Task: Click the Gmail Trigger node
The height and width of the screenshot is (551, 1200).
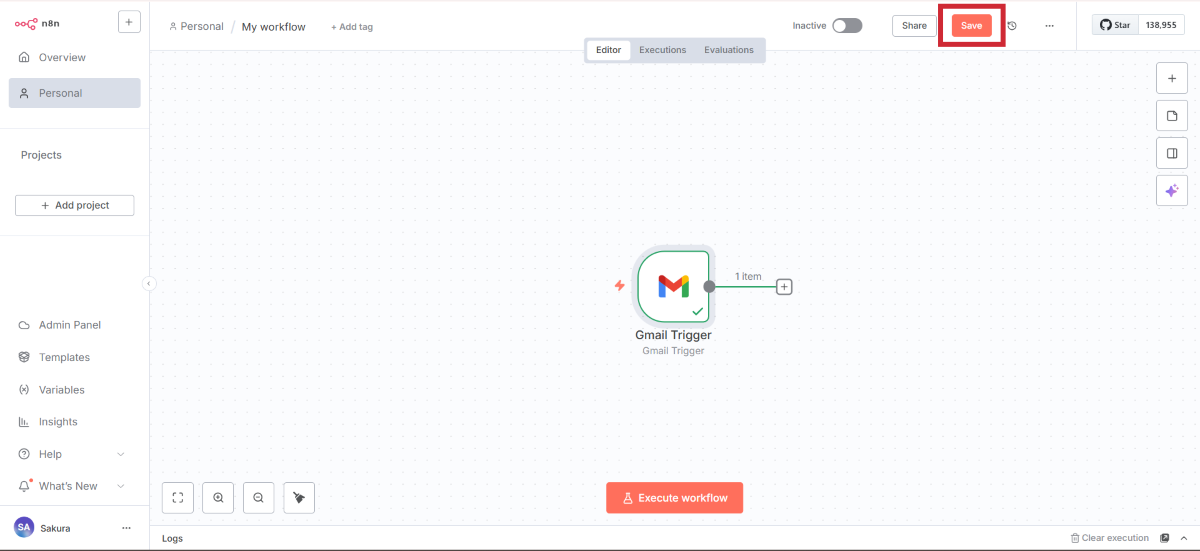Action: [673, 286]
